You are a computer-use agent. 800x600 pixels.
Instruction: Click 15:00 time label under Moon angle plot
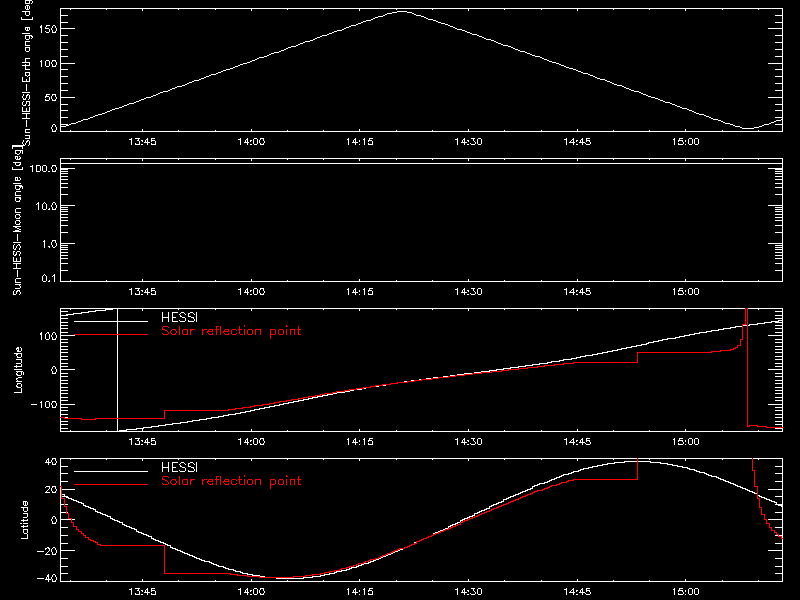[x=686, y=292]
